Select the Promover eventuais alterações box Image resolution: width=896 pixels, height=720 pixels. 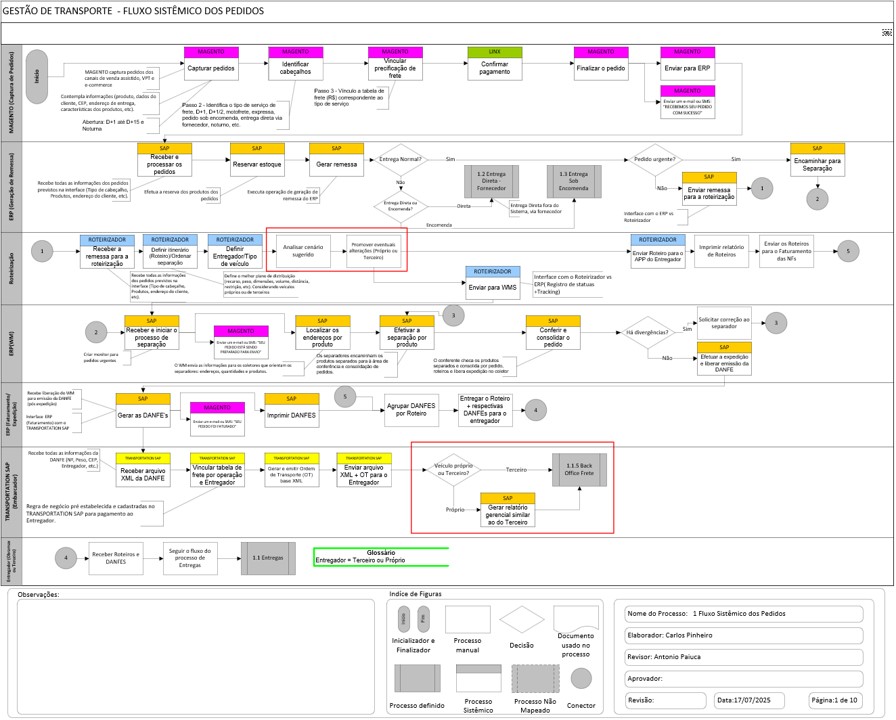[x=374, y=251]
